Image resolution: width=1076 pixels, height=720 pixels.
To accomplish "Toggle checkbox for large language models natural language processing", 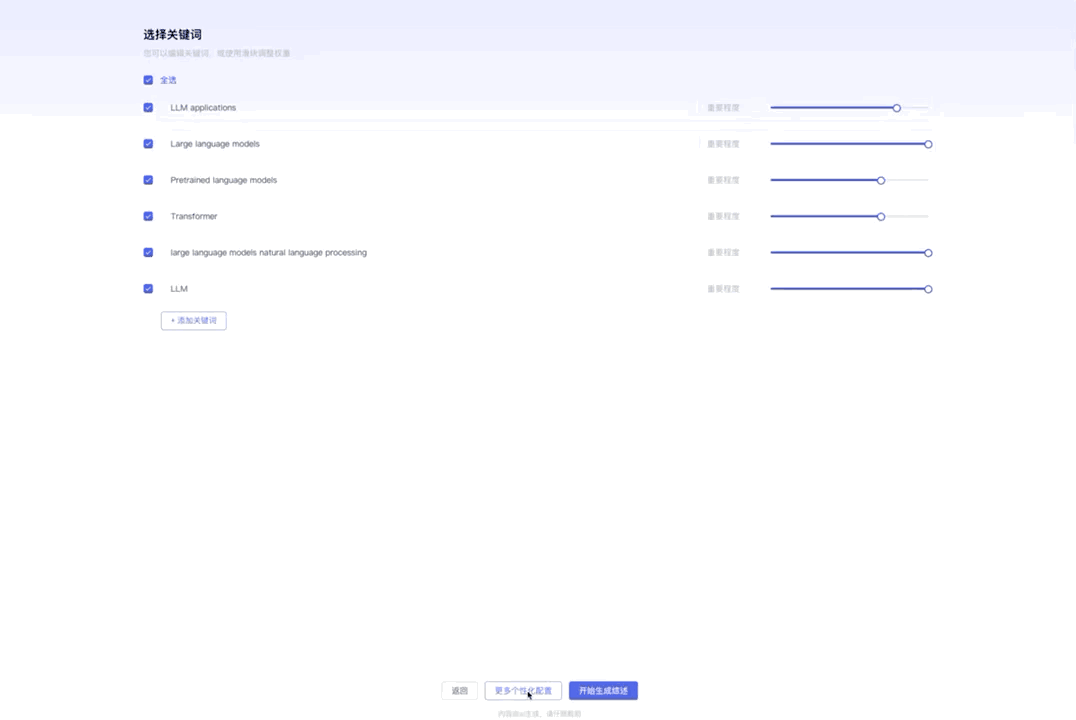I will pos(148,253).
